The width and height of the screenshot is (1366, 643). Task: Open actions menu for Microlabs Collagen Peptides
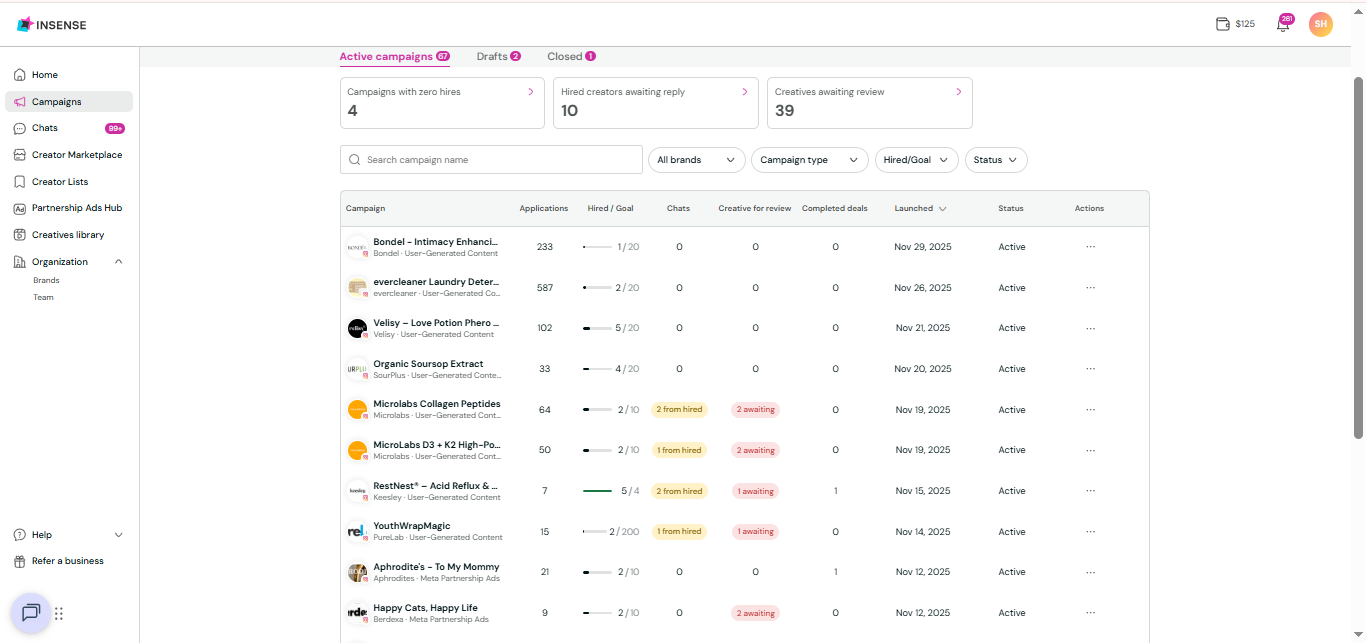click(1090, 410)
